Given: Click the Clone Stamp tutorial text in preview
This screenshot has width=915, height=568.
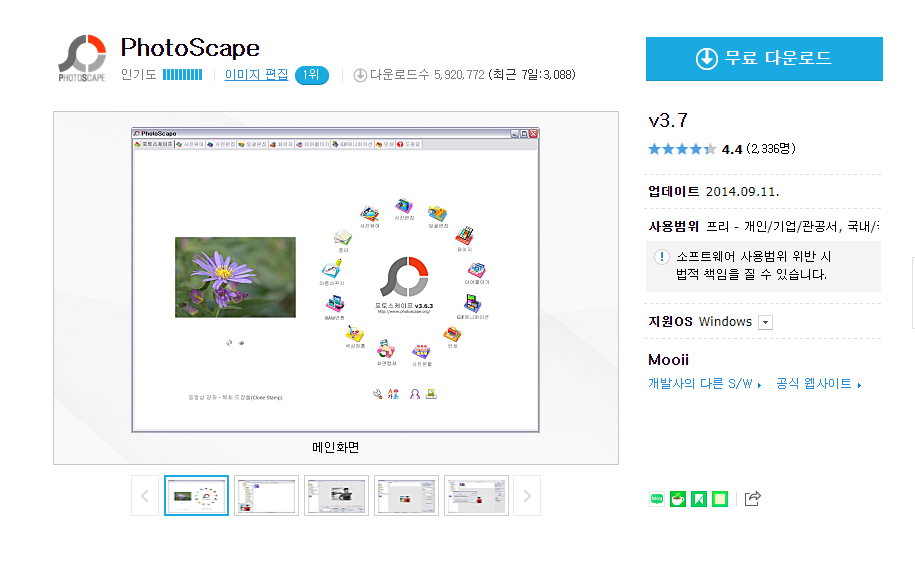Looking at the screenshot, I should [235, 398].
